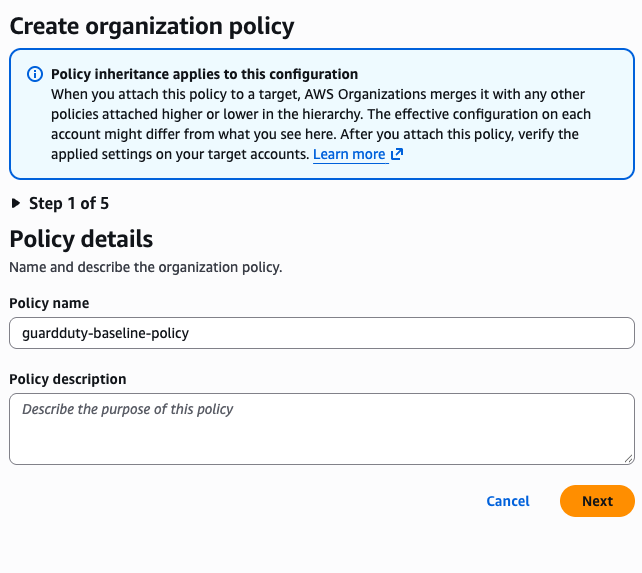Image resolution: width=642 pixels, height=573 pixels.
Task: Click 'Name and describe the organization policy.' text
Action: coord(146,267)
